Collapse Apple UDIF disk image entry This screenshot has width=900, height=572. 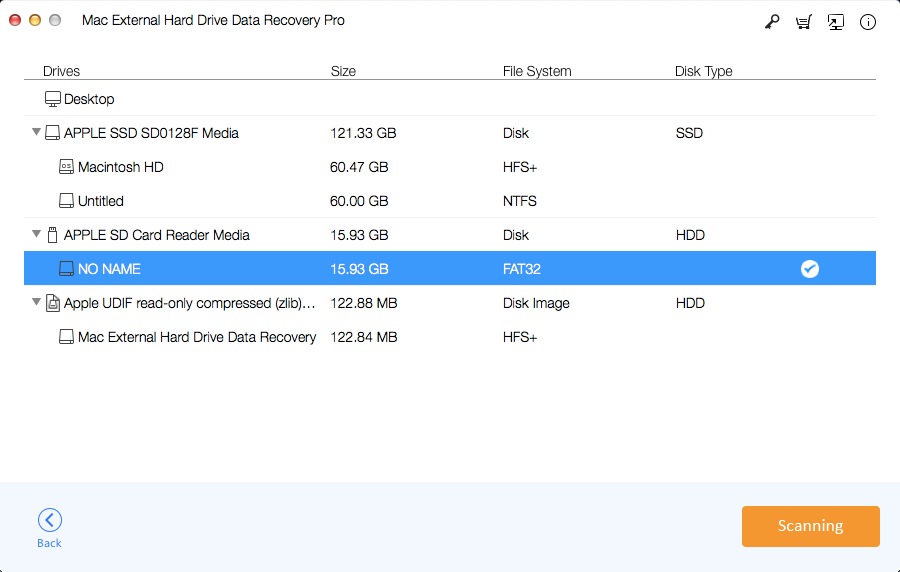[36, 302]
